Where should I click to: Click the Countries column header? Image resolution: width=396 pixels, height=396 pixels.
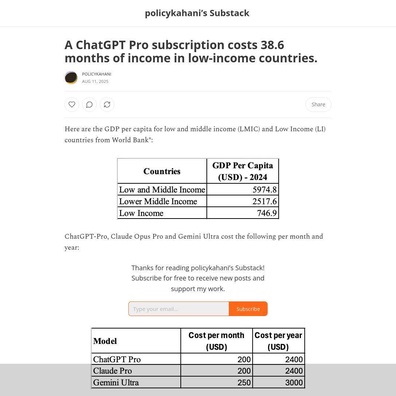pyautogui.click(x=162, y=171)
